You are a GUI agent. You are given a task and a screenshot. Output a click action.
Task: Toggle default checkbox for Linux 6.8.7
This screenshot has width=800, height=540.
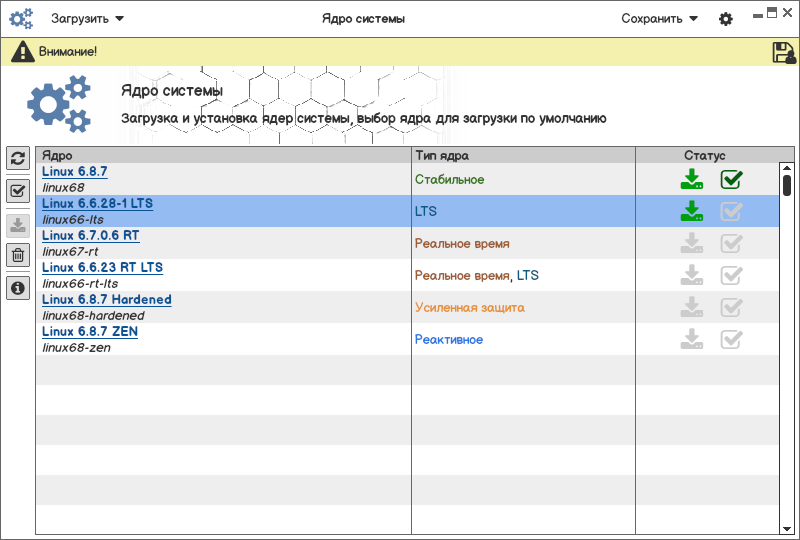tap(732, 180)
